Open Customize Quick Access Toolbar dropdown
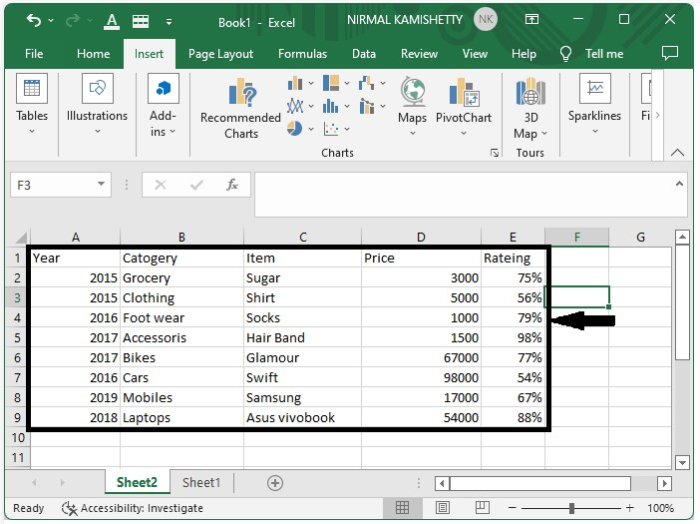700x524 pixels. pyautogui.click(x=169, y=21)
